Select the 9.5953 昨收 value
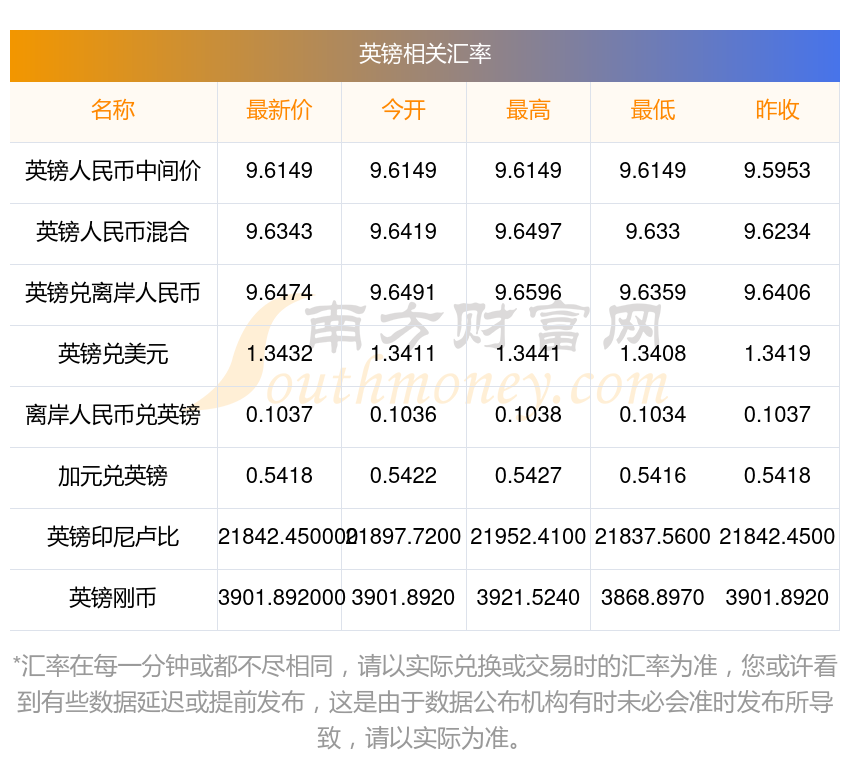850x769 pixels. pos(777,171)
